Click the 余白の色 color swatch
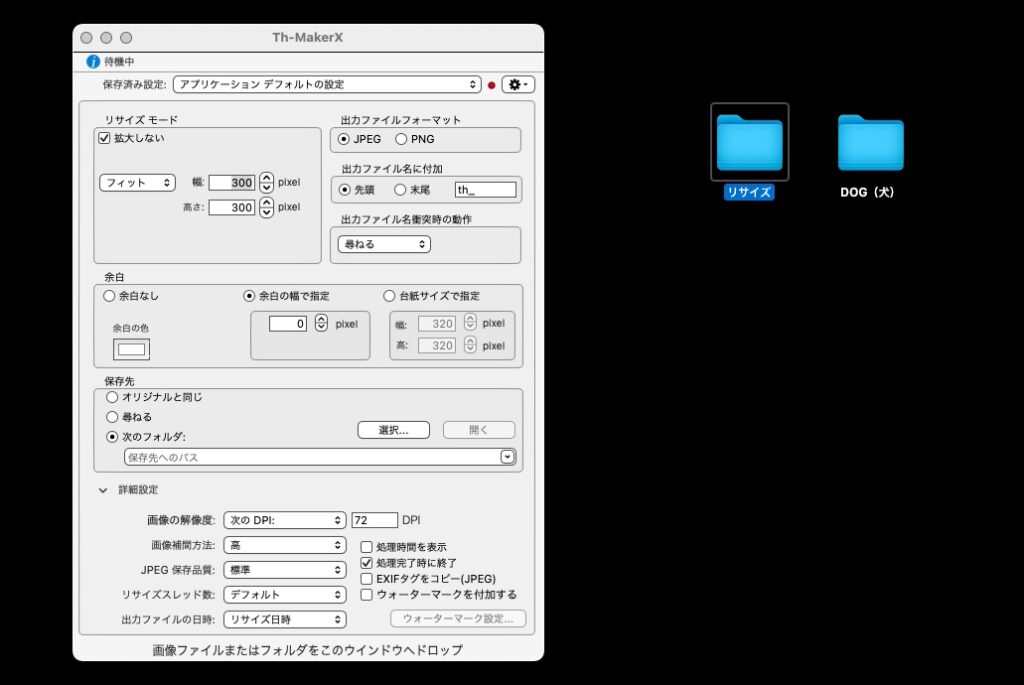Image resolution: width=1024 pixels, height=685 pixels. tap(132, 349)
